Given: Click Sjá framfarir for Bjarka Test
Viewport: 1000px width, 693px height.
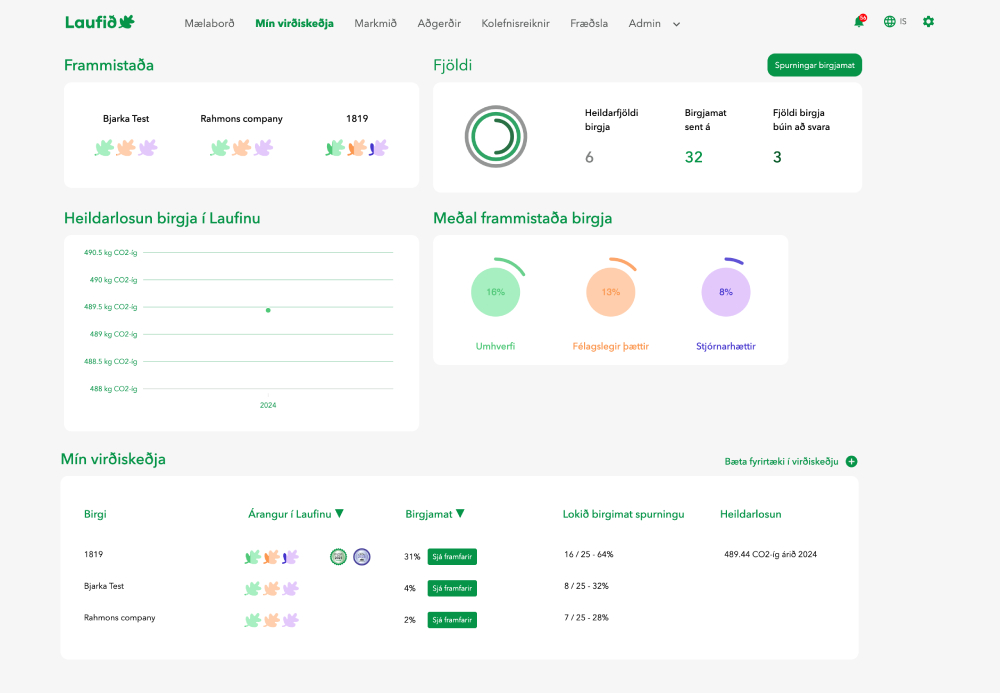Looking at the screenshot, I should coord(452,589).
